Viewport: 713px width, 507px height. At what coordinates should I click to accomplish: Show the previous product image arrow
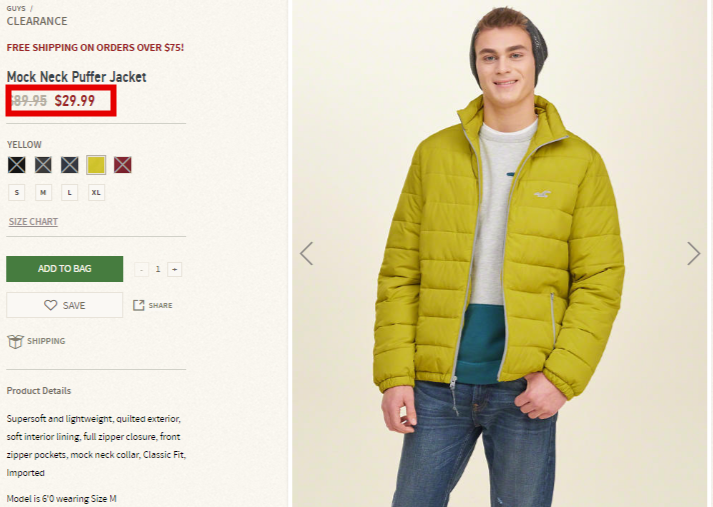(x=307, y=253)
